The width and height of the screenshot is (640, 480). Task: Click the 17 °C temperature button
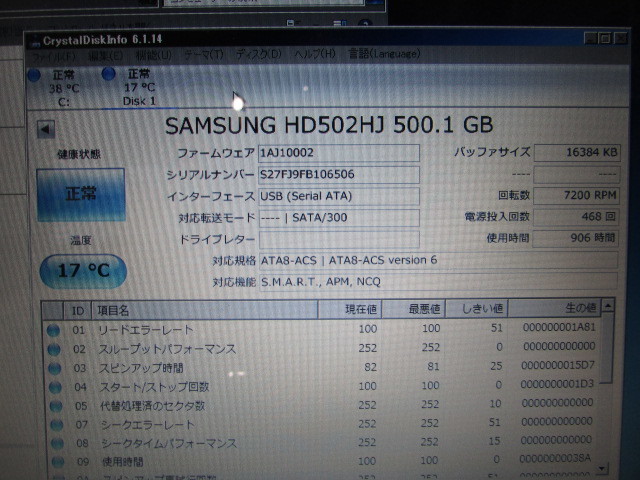[83, 271]
